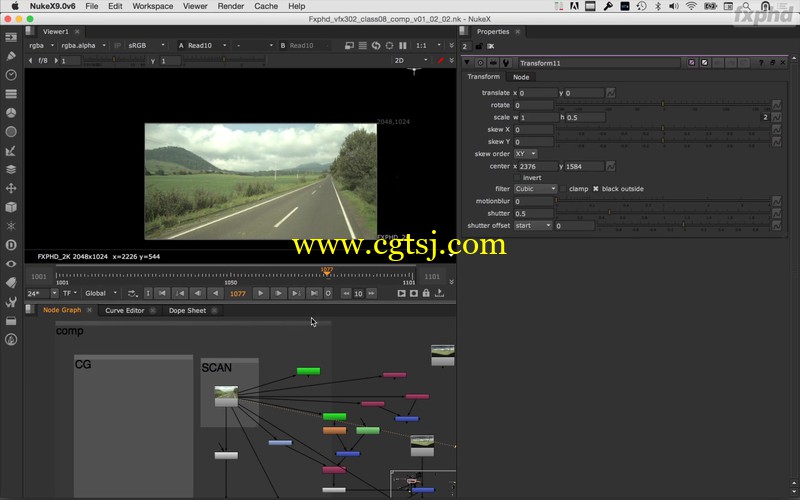The height and width of the screenshot is (500, 800).
Task: Jump to the last frame
Action: [314, 293]
